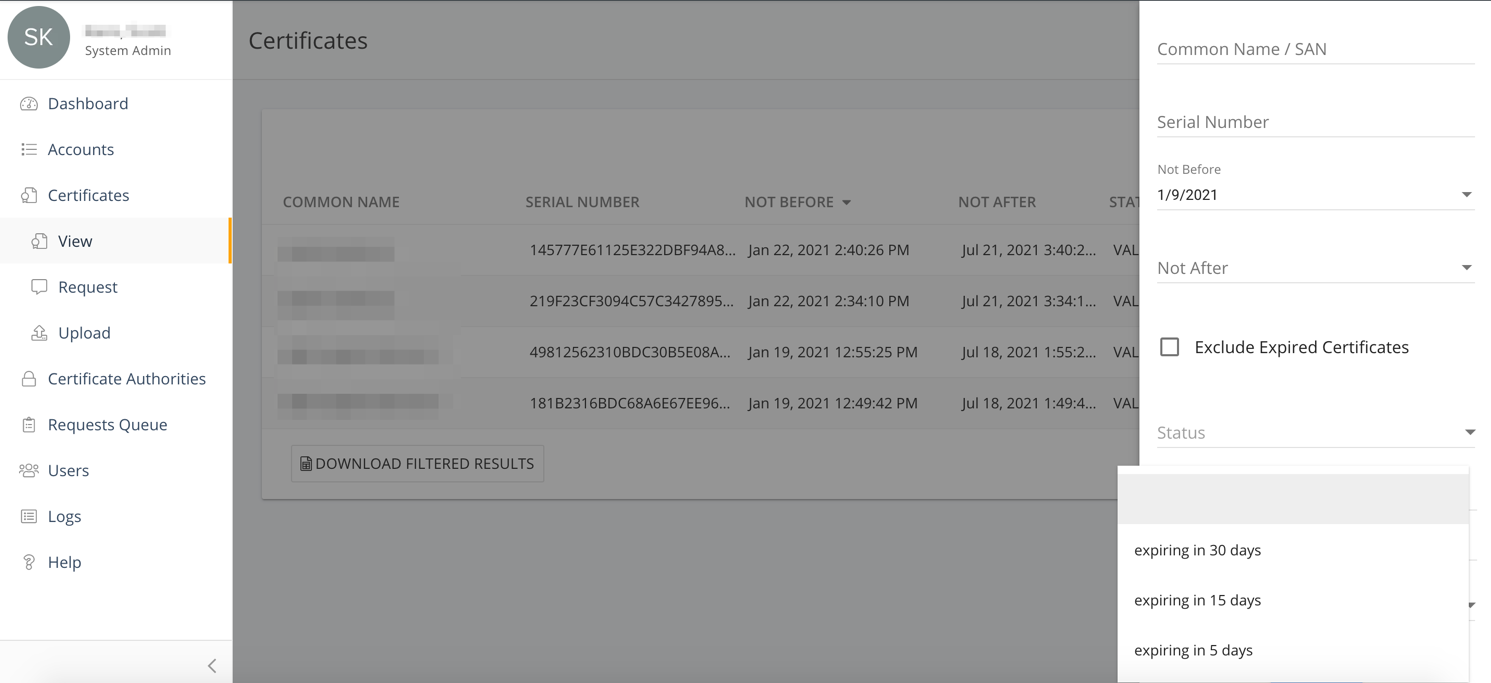1491x683 pixels.
Task: Click the Logs icon
Action: (29, 517)
